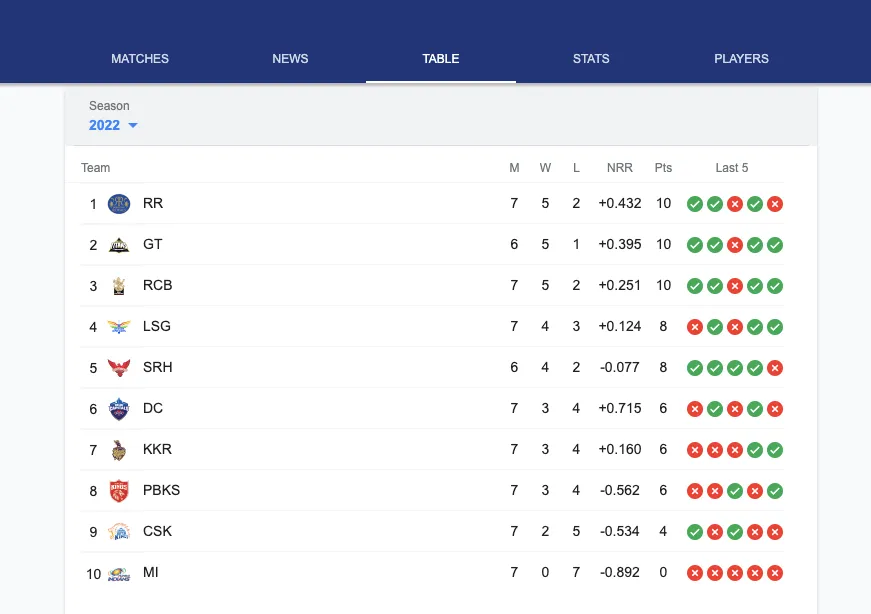
Task: Click the SRH team logo
Action: [119, 368]
